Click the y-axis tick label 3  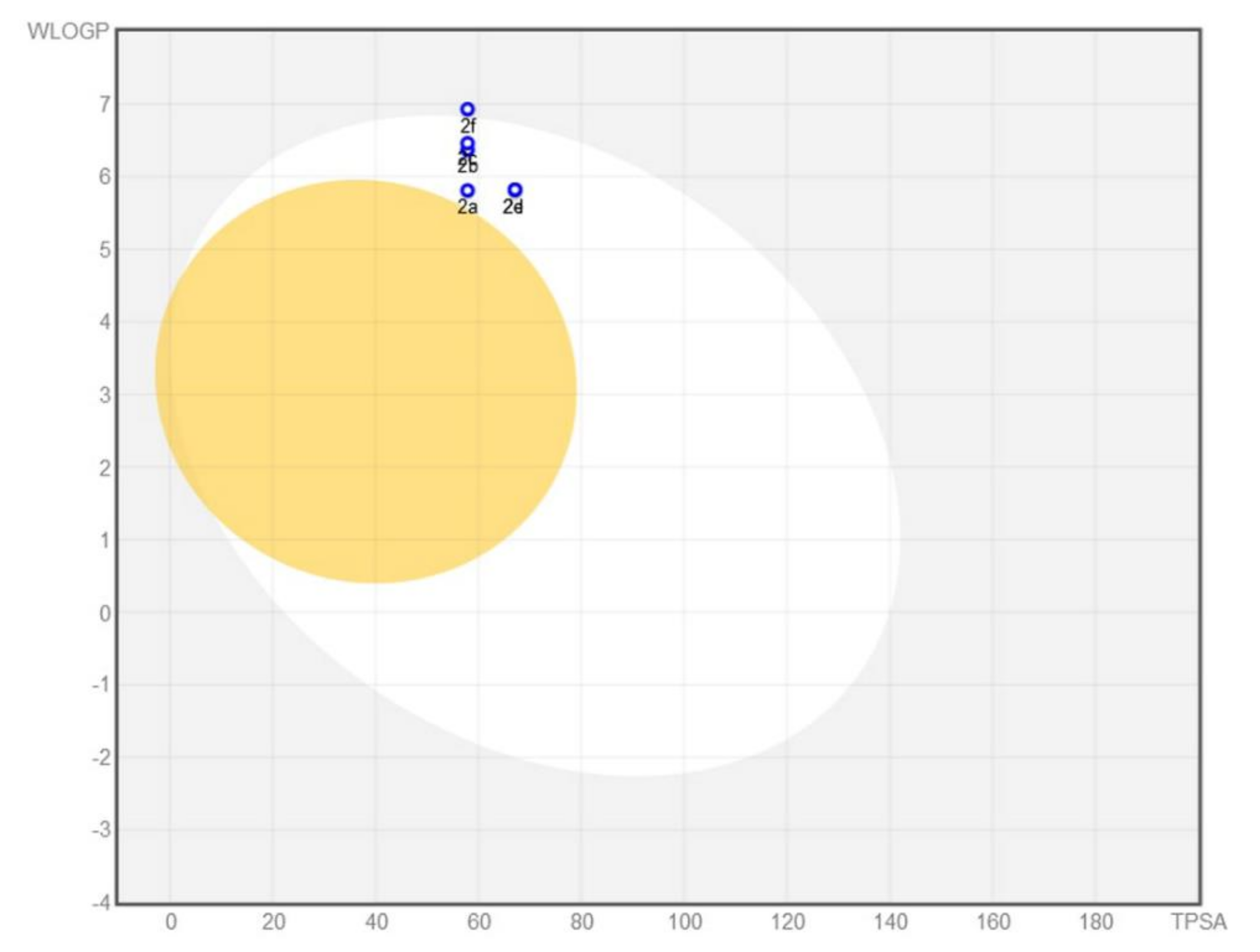pyautogui.click(x=105, y=395)
